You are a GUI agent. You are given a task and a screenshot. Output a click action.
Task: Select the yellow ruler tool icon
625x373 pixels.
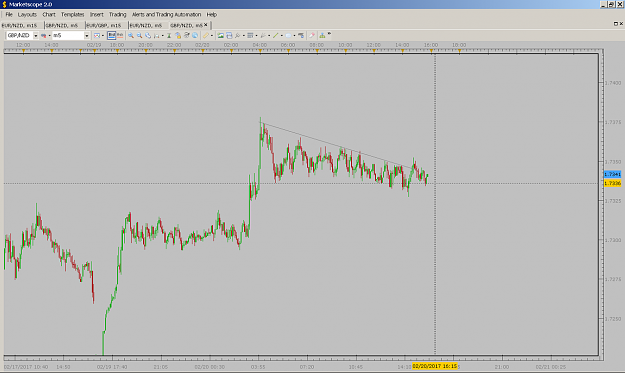tap(206, 35)
